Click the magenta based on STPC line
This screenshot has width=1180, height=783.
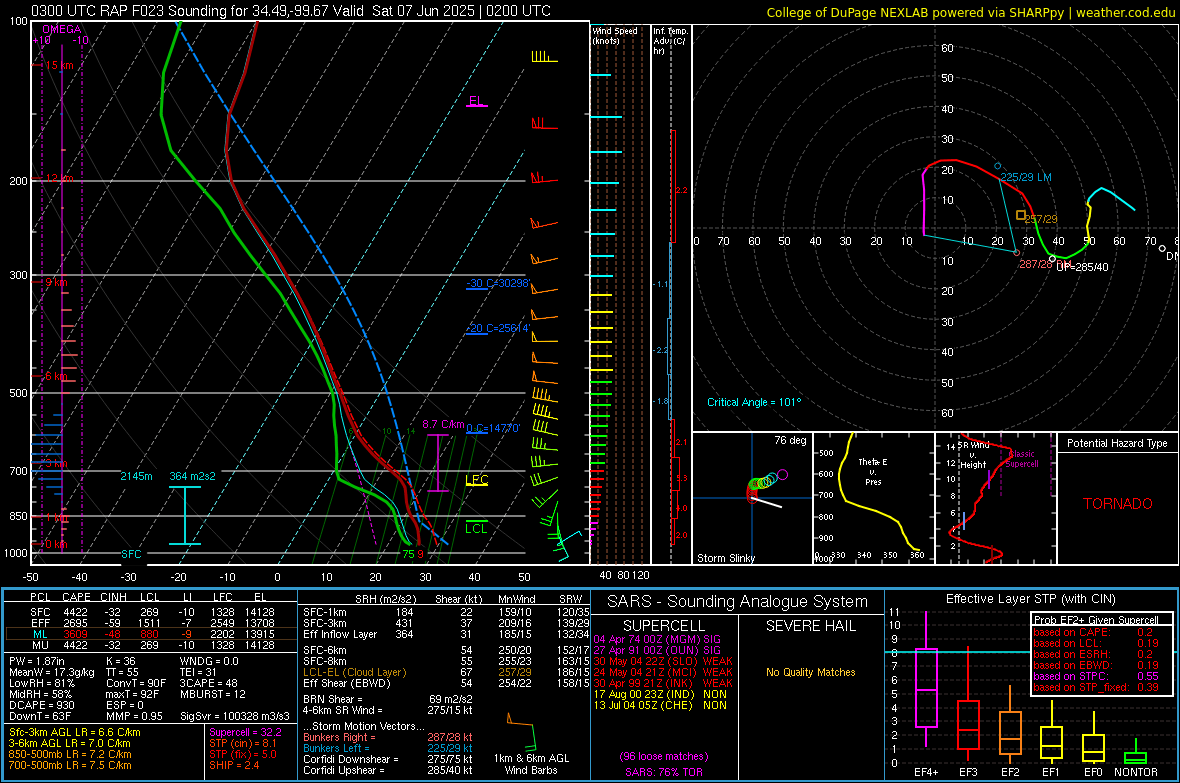coord(1096,676)
